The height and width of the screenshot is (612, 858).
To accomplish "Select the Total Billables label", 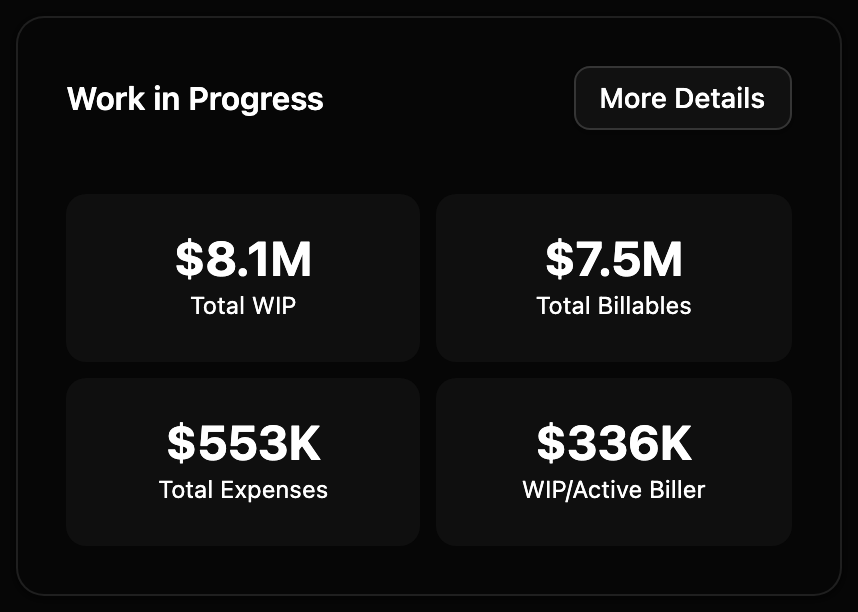I will click(x=613, y=306).
